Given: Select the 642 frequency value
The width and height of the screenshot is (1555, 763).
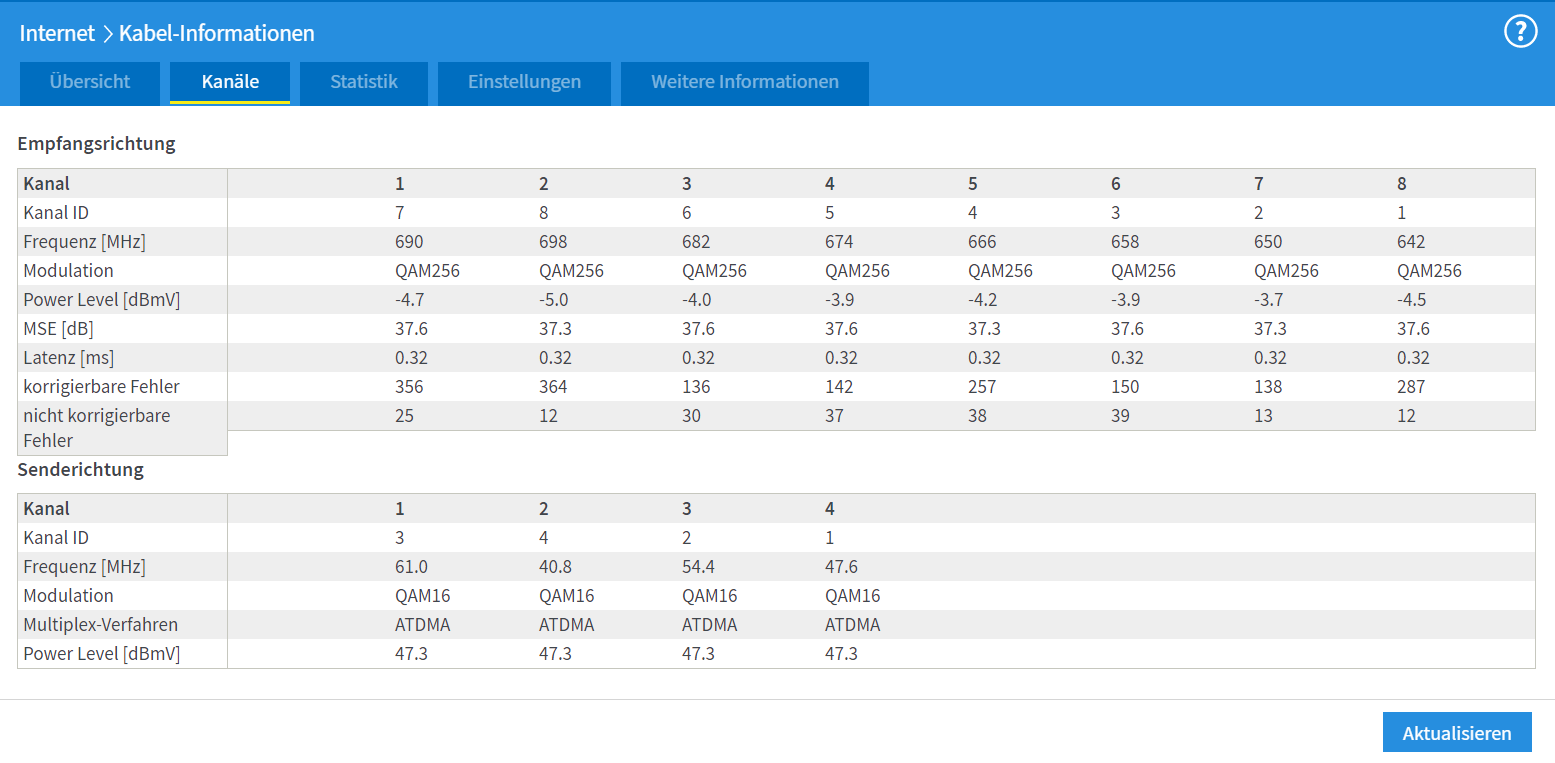Looking at the screenshot, I should tap(1411, 242).
